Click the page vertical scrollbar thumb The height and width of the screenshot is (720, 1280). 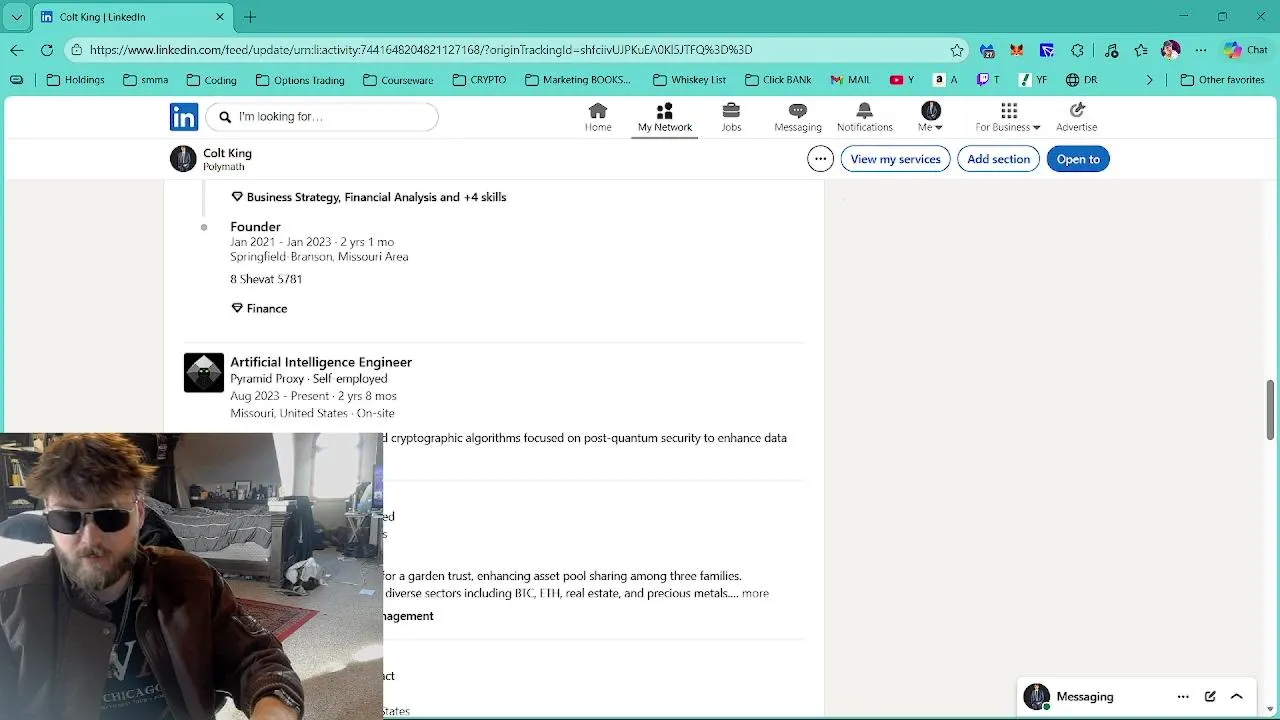[x=1270, y=410]
